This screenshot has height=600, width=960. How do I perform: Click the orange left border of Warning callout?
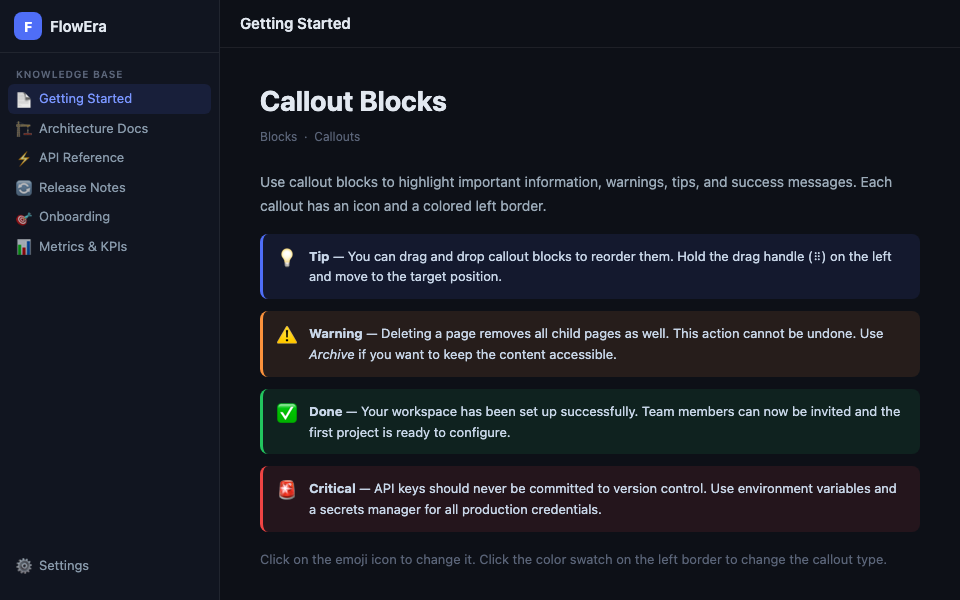262,344
